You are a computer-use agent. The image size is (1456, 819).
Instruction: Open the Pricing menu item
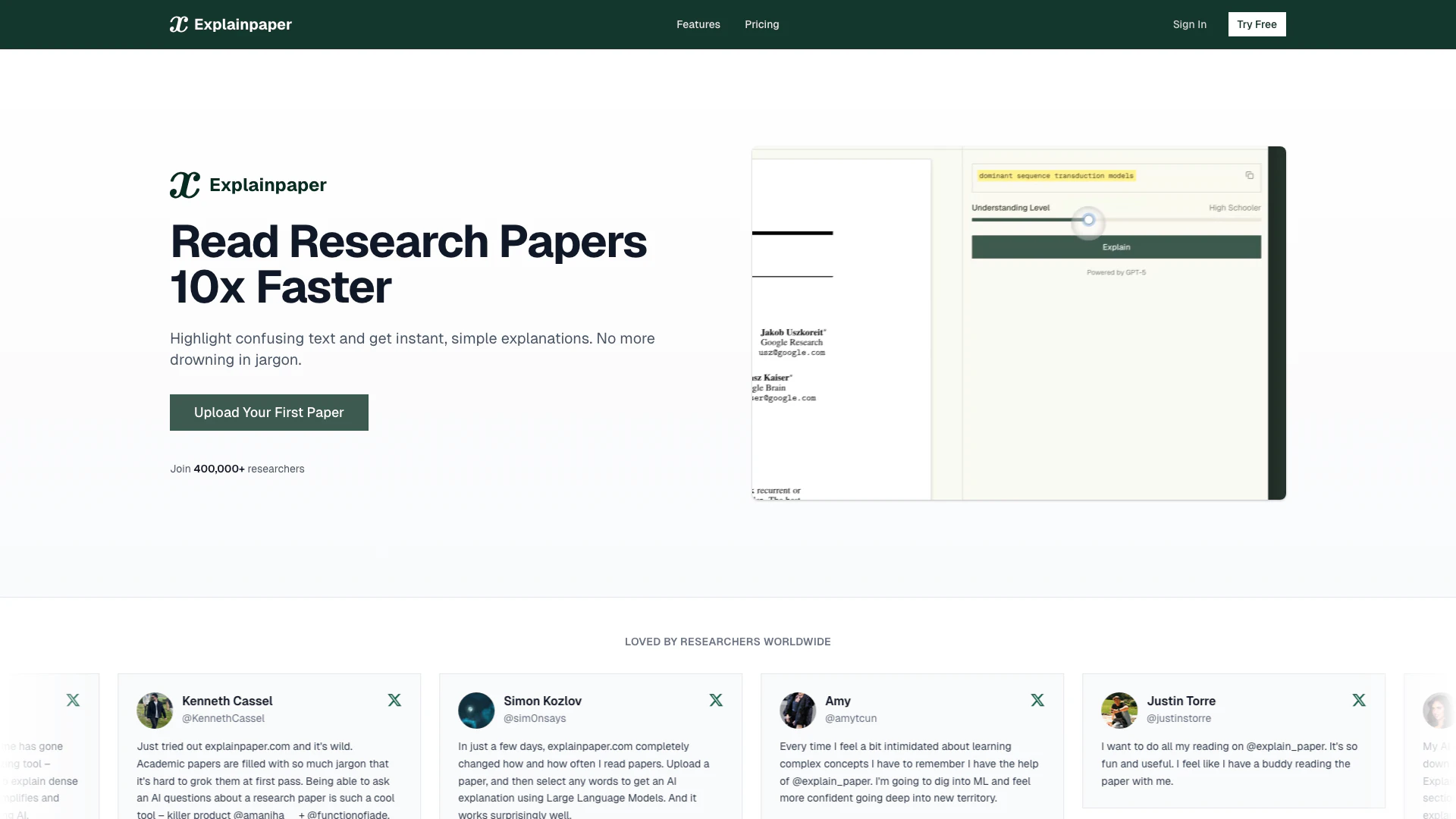[761, 24]
